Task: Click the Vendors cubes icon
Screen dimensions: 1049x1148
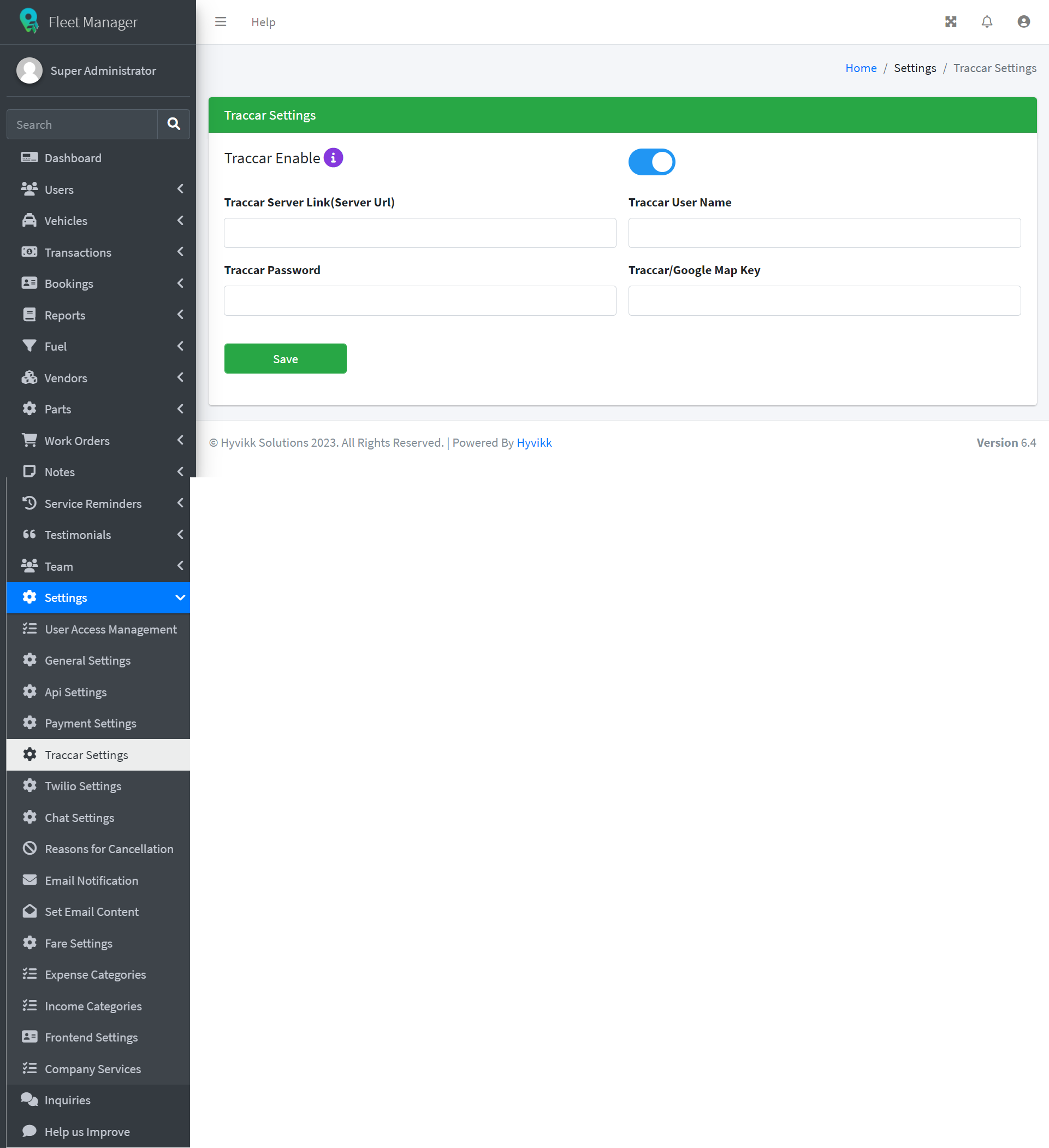Action: (x=29, y=377)
